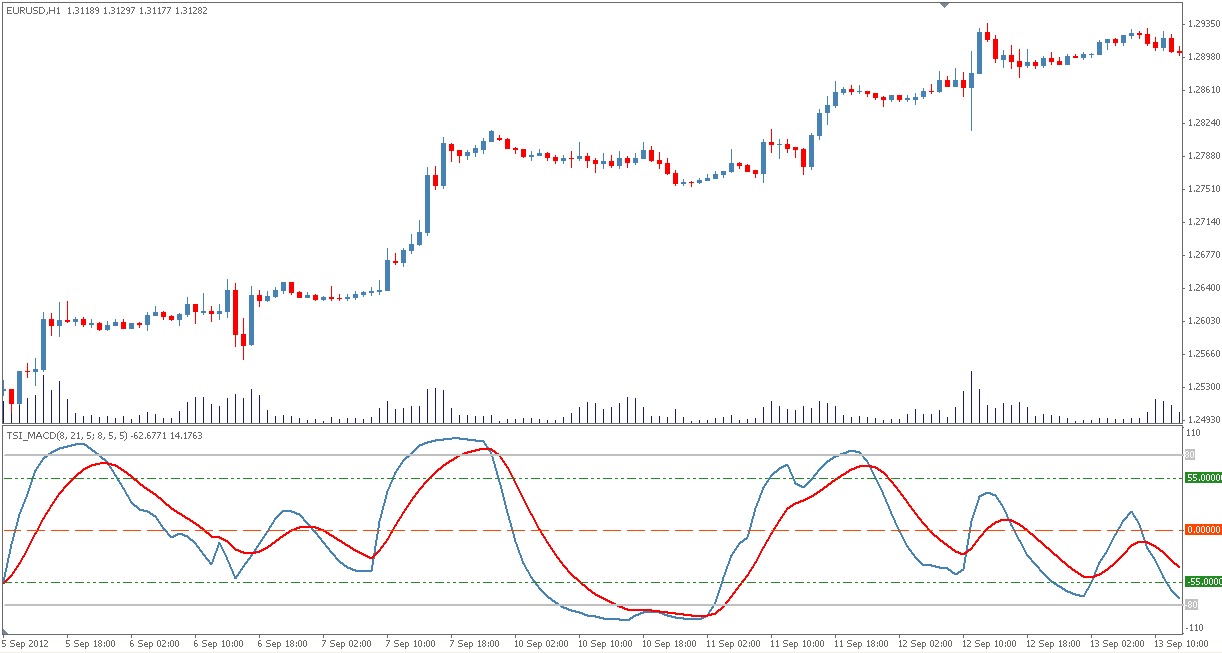This screenshot has width=1222, height=653.
Task: Select the 1.24930 price axis label
Action: 1204,419
